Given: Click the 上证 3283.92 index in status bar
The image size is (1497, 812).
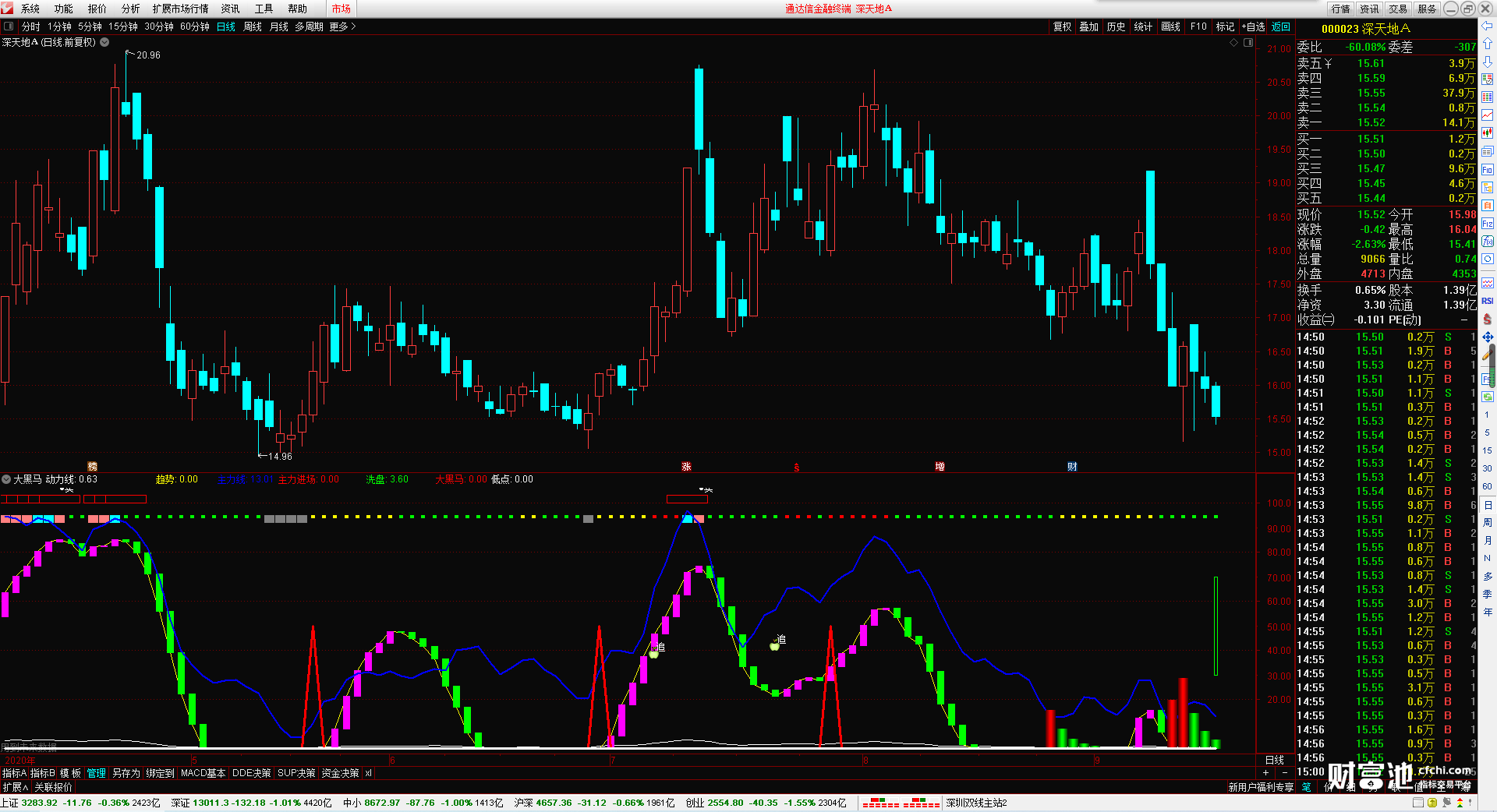Looking at the screenshot, I should point(81,803).
